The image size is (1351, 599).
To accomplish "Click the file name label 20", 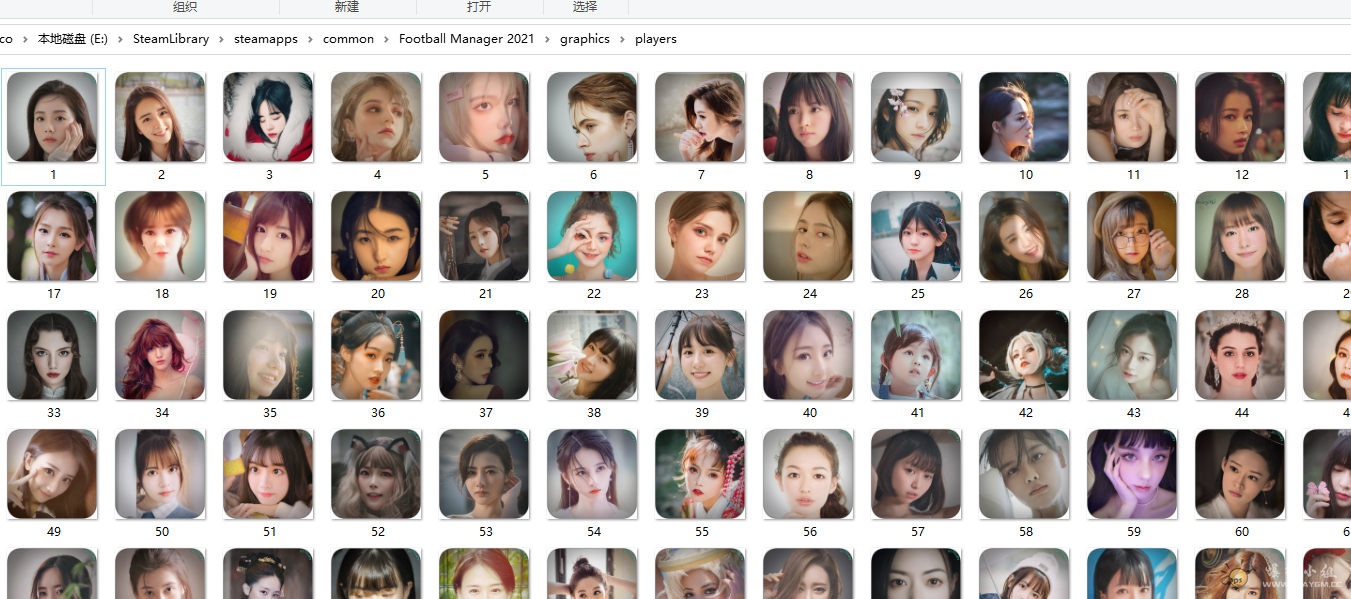I will pos(378,293).
